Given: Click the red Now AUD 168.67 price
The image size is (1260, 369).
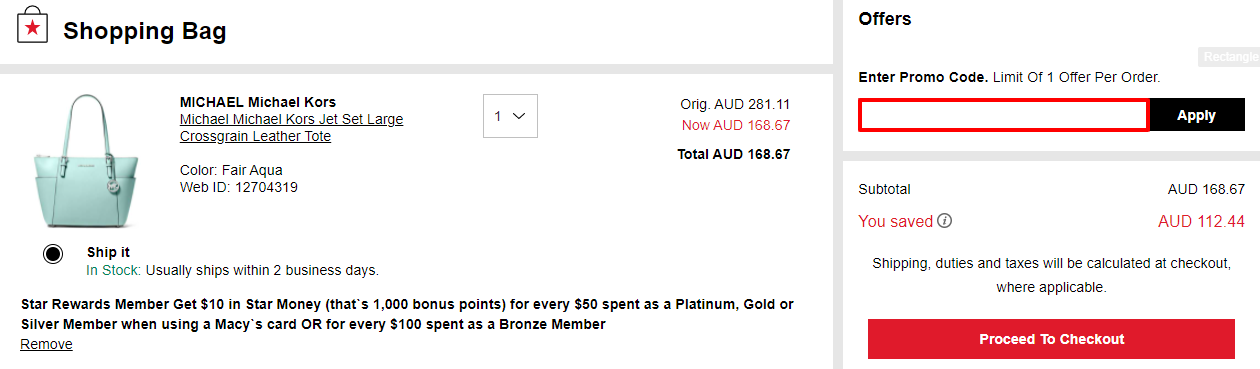Looking at the screenshot, I should coord(736,125).
